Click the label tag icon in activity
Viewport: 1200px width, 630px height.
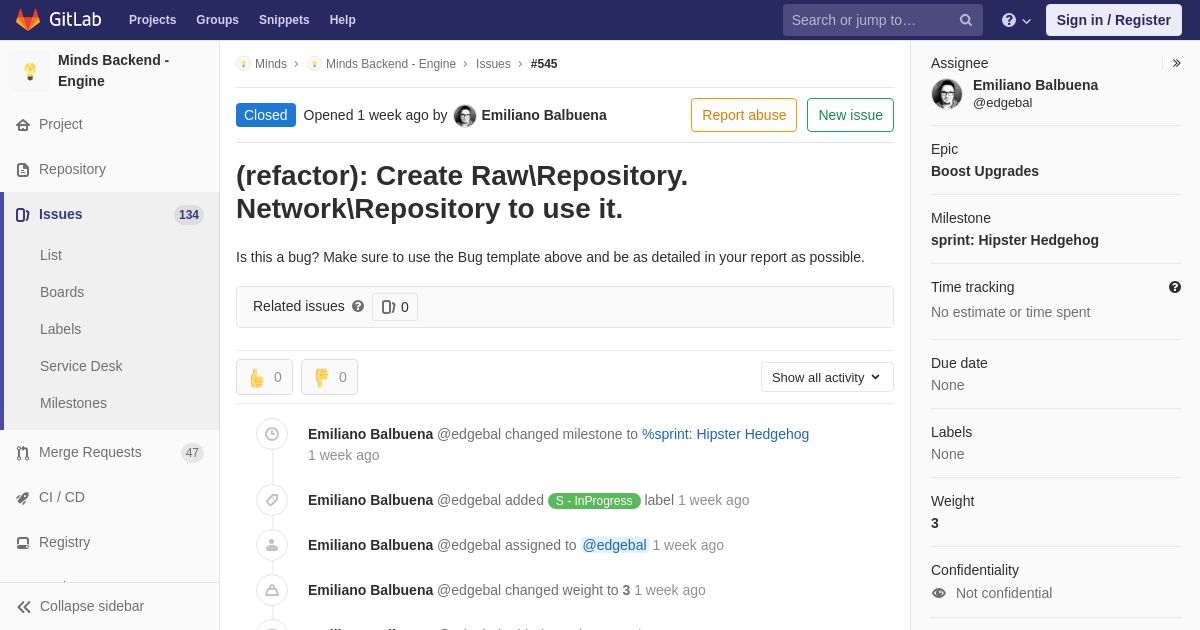point(272,500)
